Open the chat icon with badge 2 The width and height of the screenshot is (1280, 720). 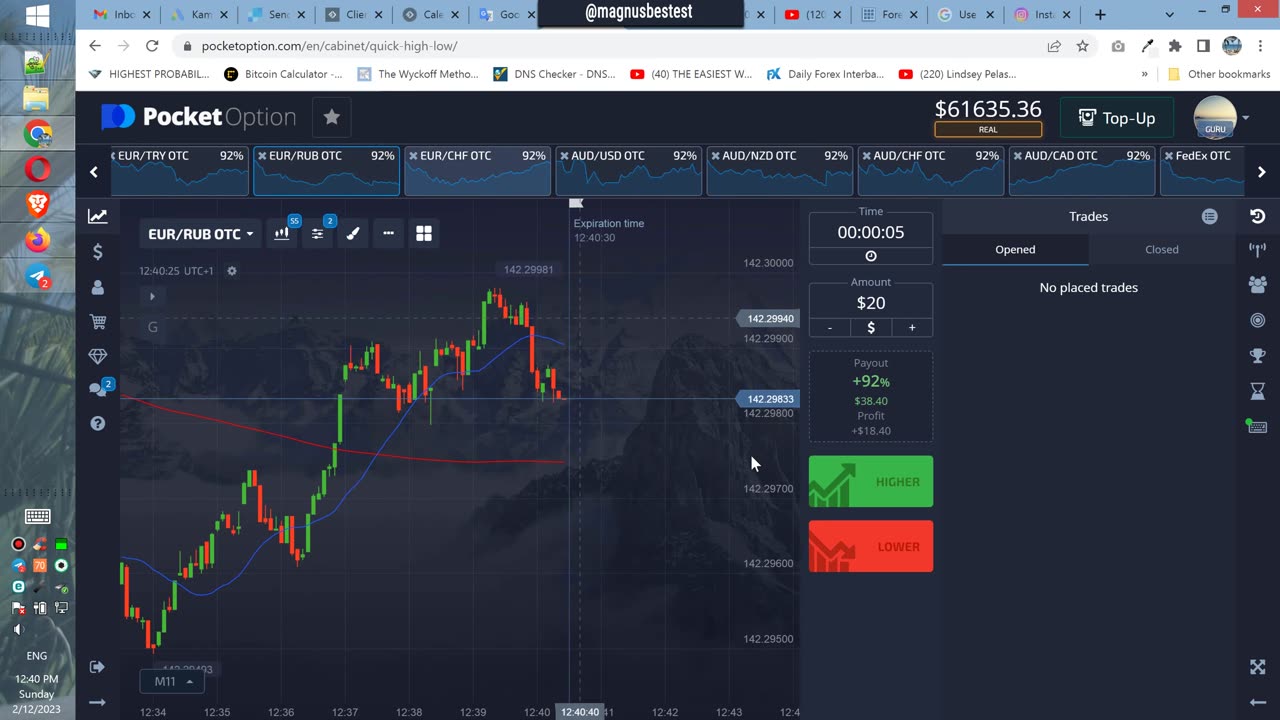99,388
